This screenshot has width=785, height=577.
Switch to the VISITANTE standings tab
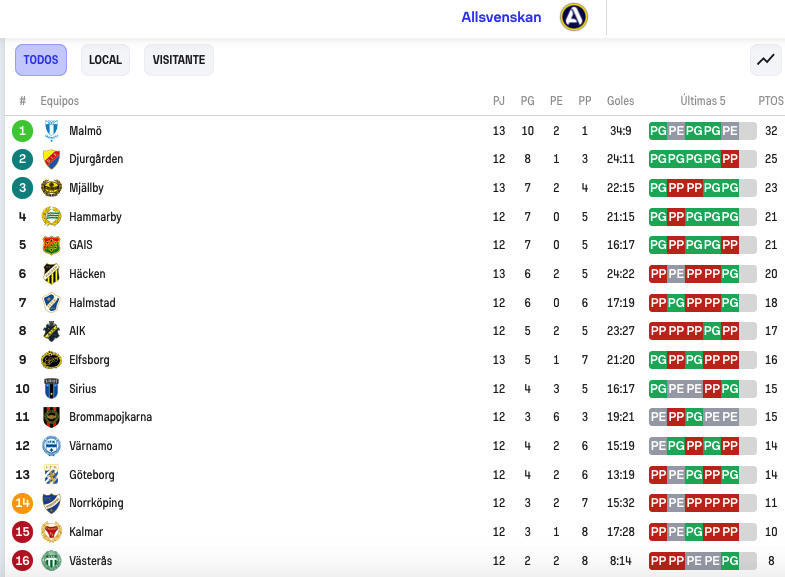(179, 60)
